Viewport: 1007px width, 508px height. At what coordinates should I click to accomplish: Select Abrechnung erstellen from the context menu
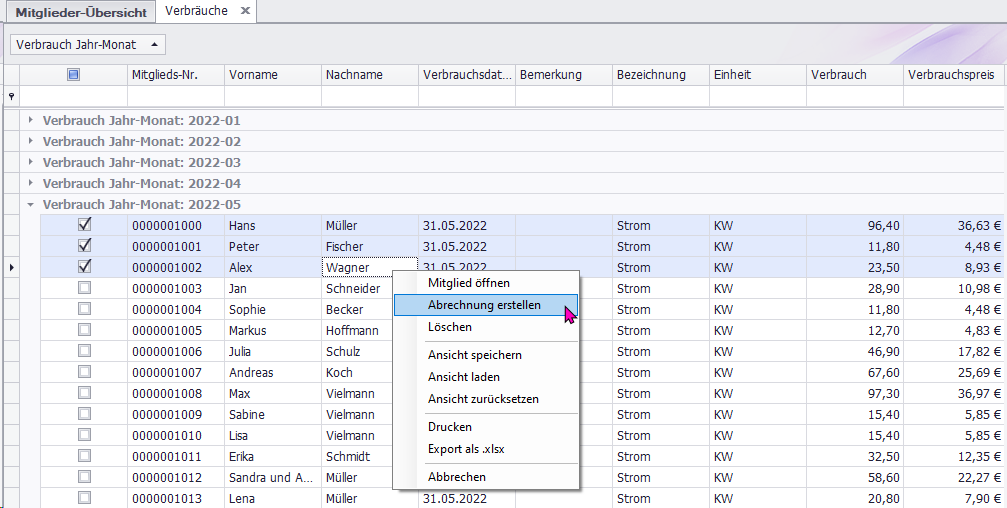(484, 305)
